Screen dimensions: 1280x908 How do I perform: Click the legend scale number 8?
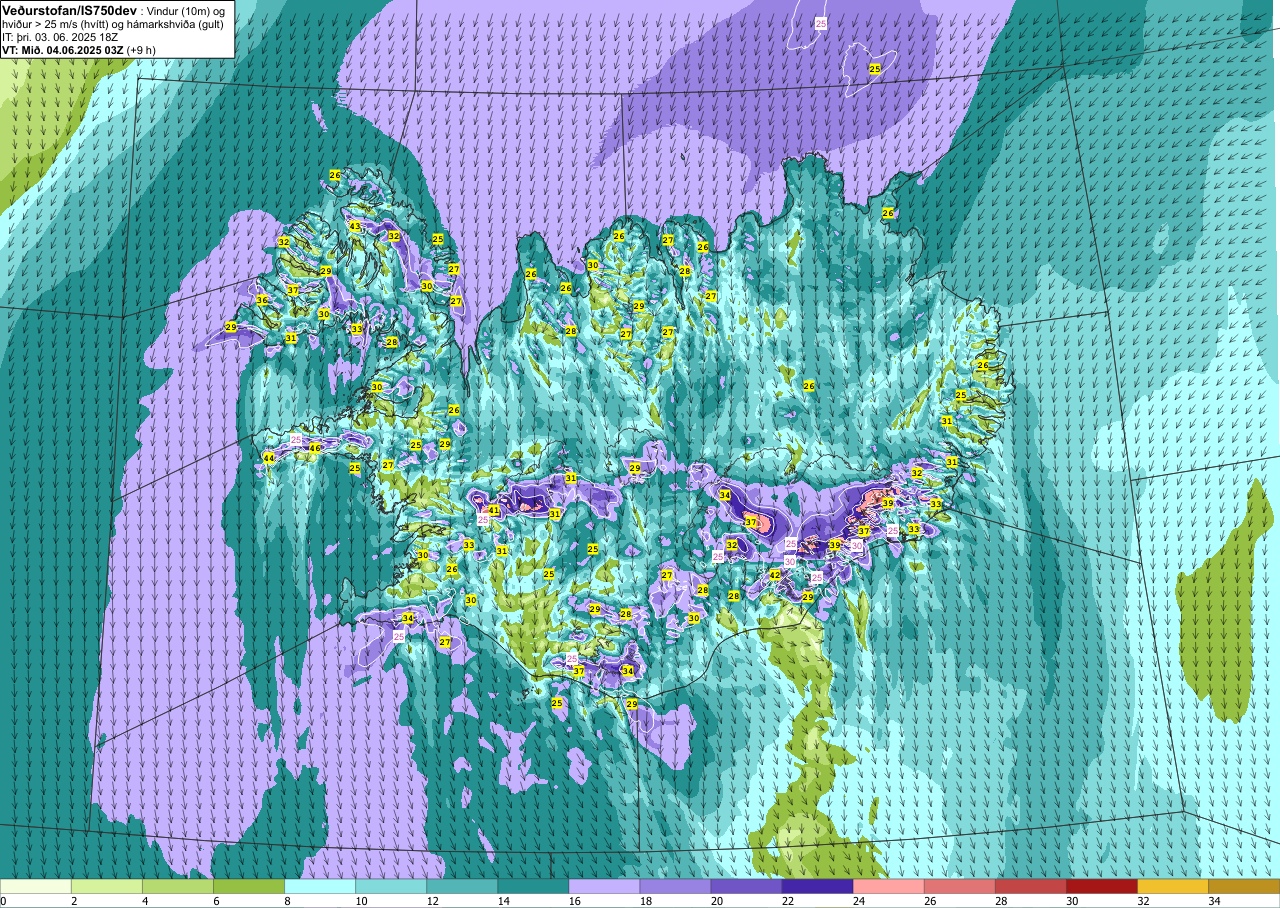(288, 901)
